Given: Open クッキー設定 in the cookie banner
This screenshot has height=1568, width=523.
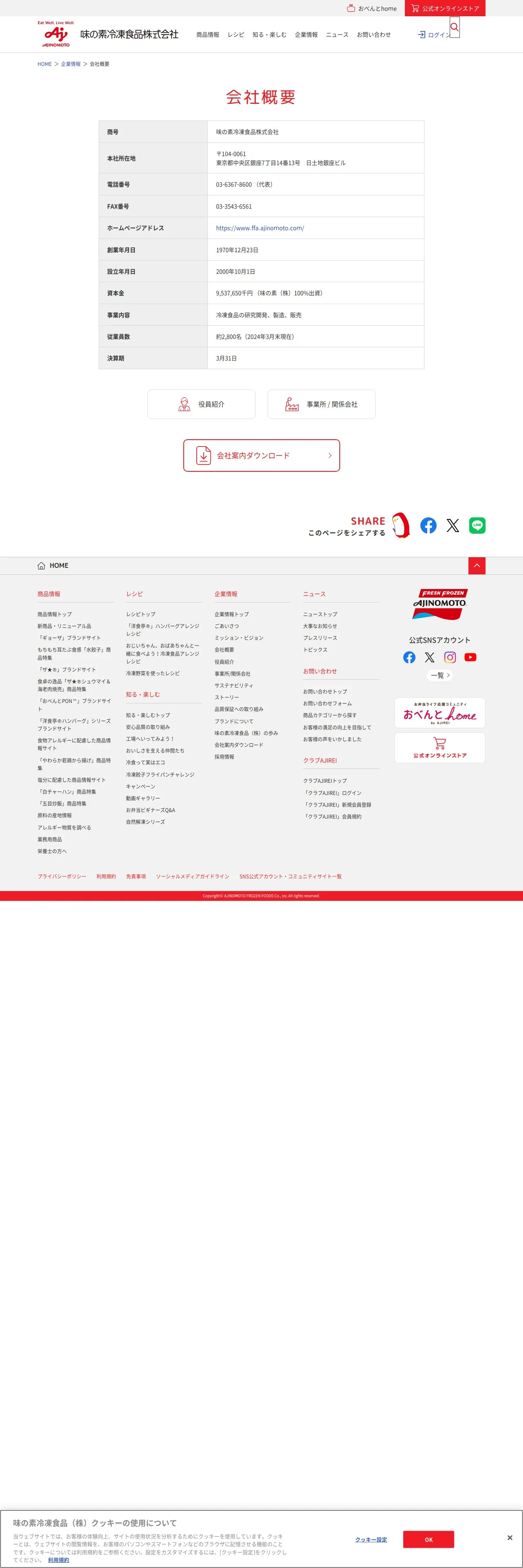Looking at the screenshot, I should [x=371, y=1540].
